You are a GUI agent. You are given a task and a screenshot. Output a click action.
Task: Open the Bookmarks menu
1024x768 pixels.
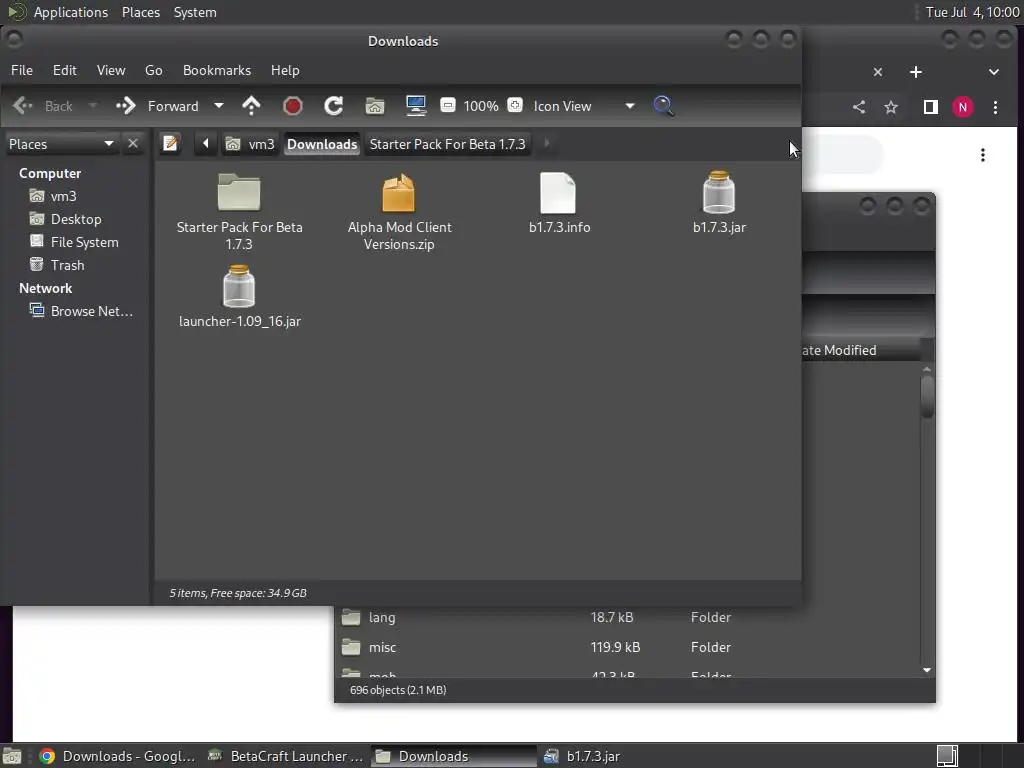click(x=217, y=70)
